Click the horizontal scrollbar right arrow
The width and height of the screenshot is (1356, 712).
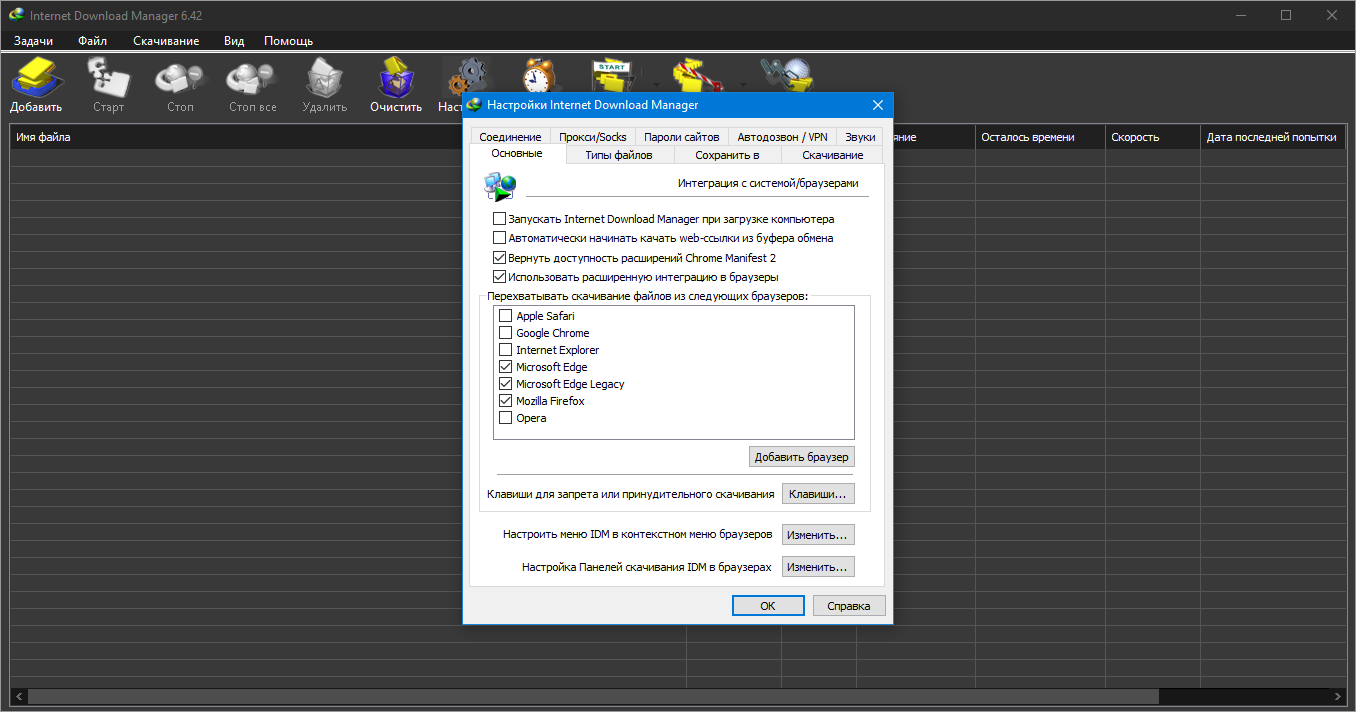coord(1339,696)
